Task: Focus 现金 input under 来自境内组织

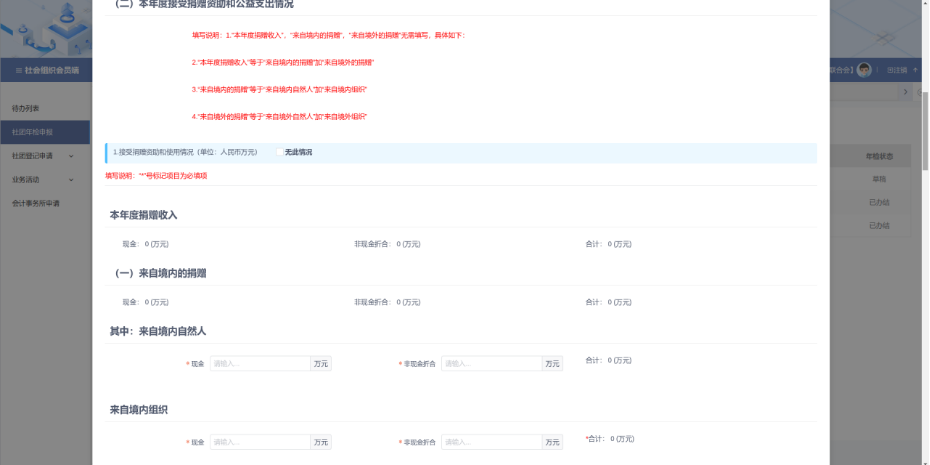Action: pyautogui.click(x=259, y=442)
